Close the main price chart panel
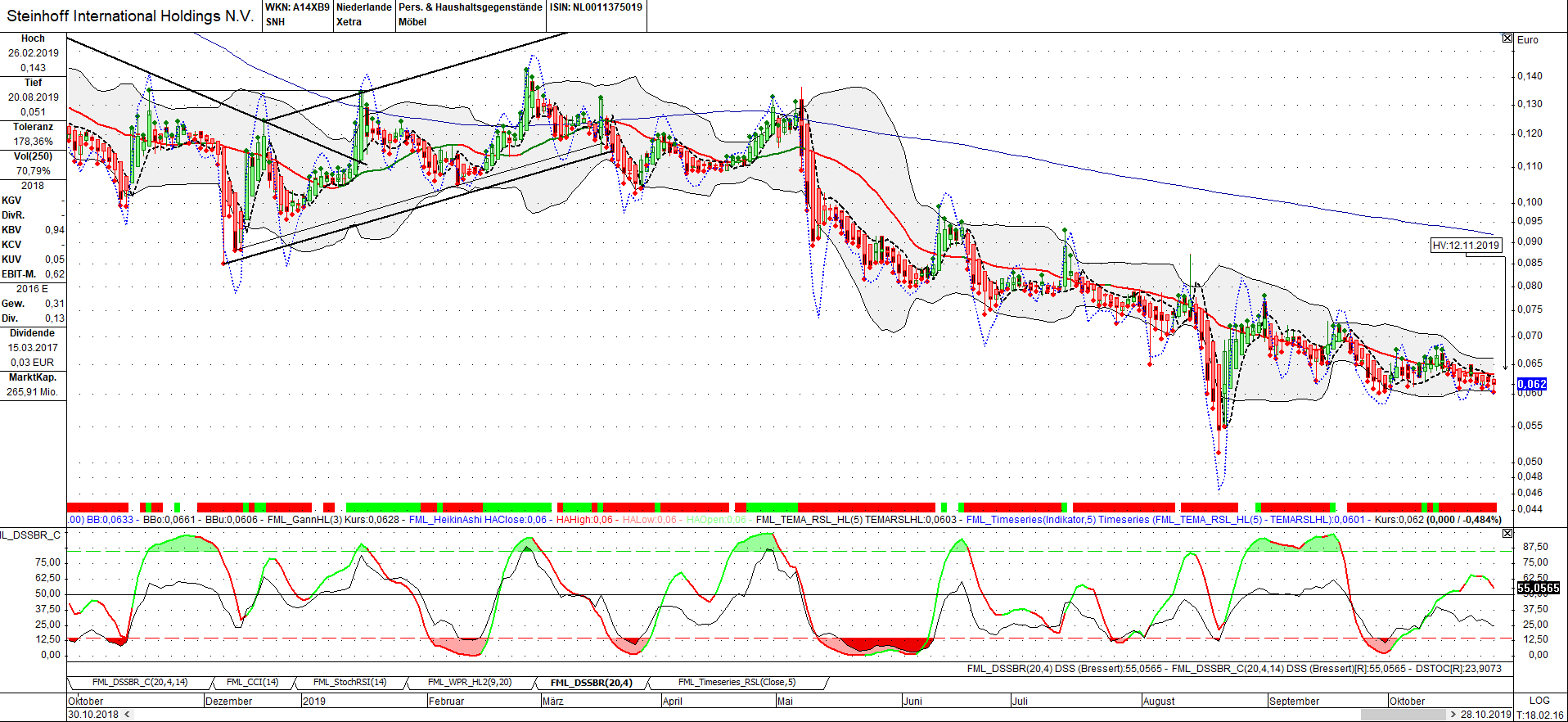Screen dimensions: 1568x722 click(1507, 38)
